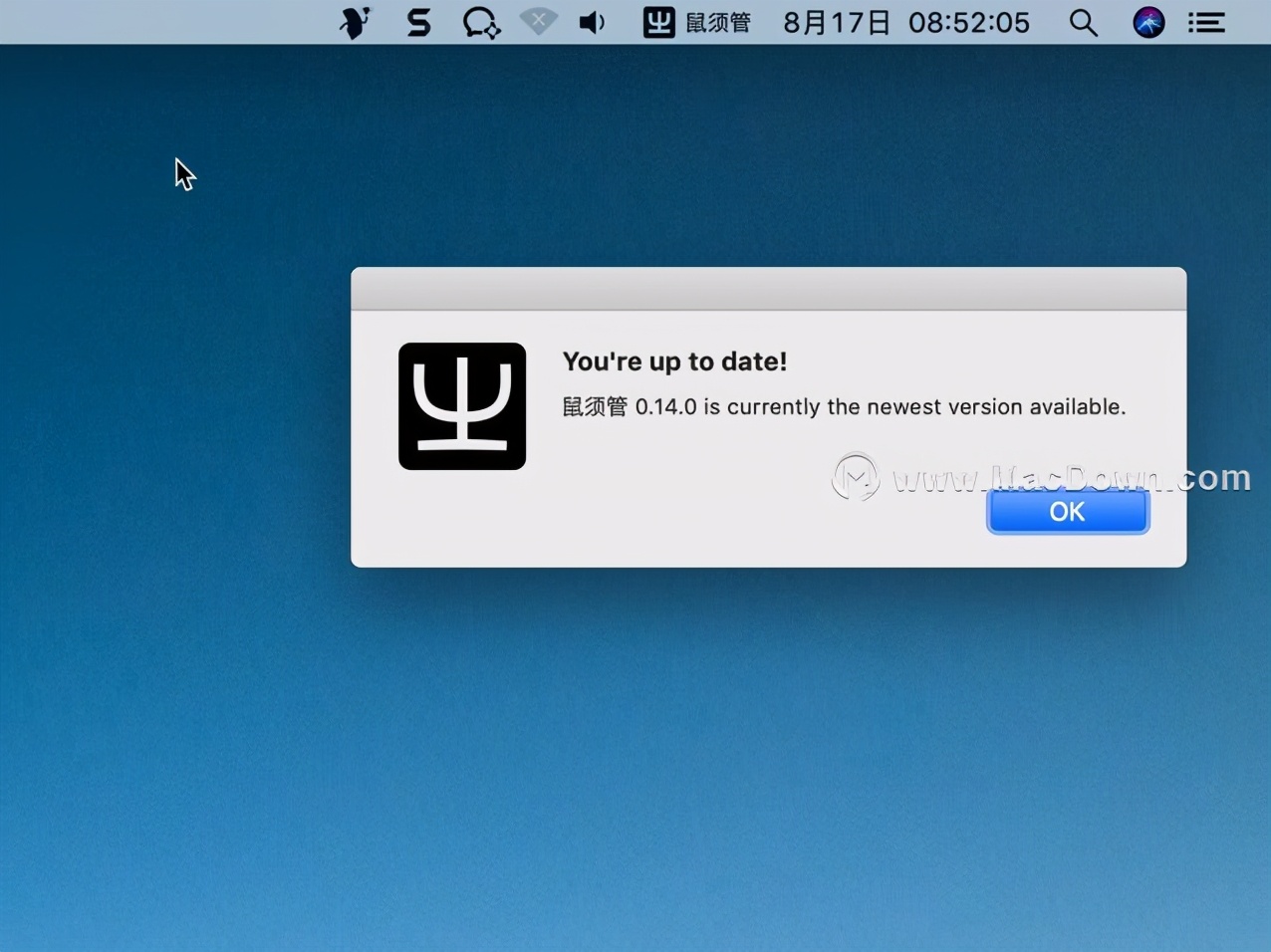This screenshot has height=952, width=1271.
Task: Click the 08:52:05 clock in the menu bar
Action: pyautogui.click(x=968, y=22)
